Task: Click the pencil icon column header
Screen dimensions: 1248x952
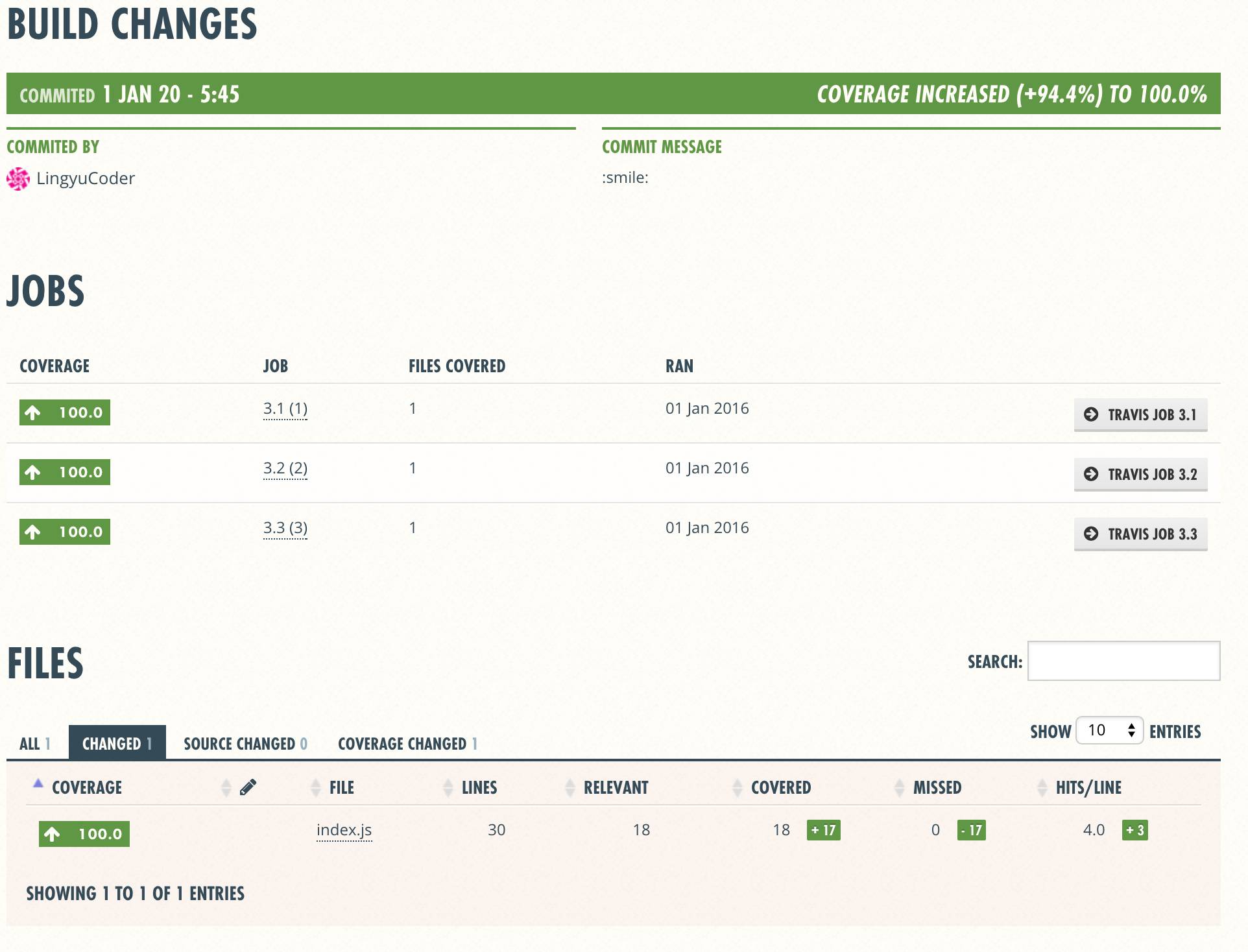Action: point(248,787)
